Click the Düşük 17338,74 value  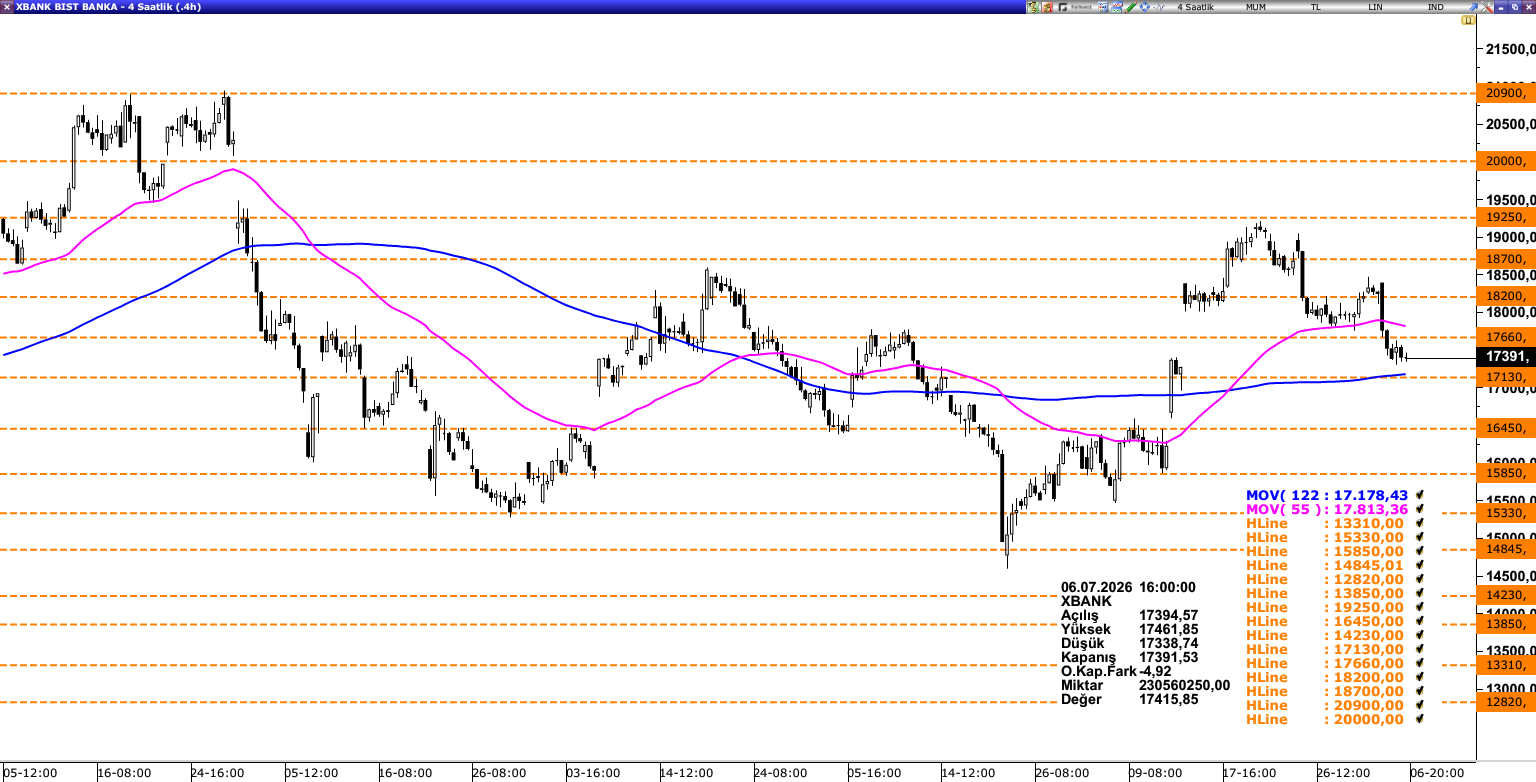pos(1169,643)
